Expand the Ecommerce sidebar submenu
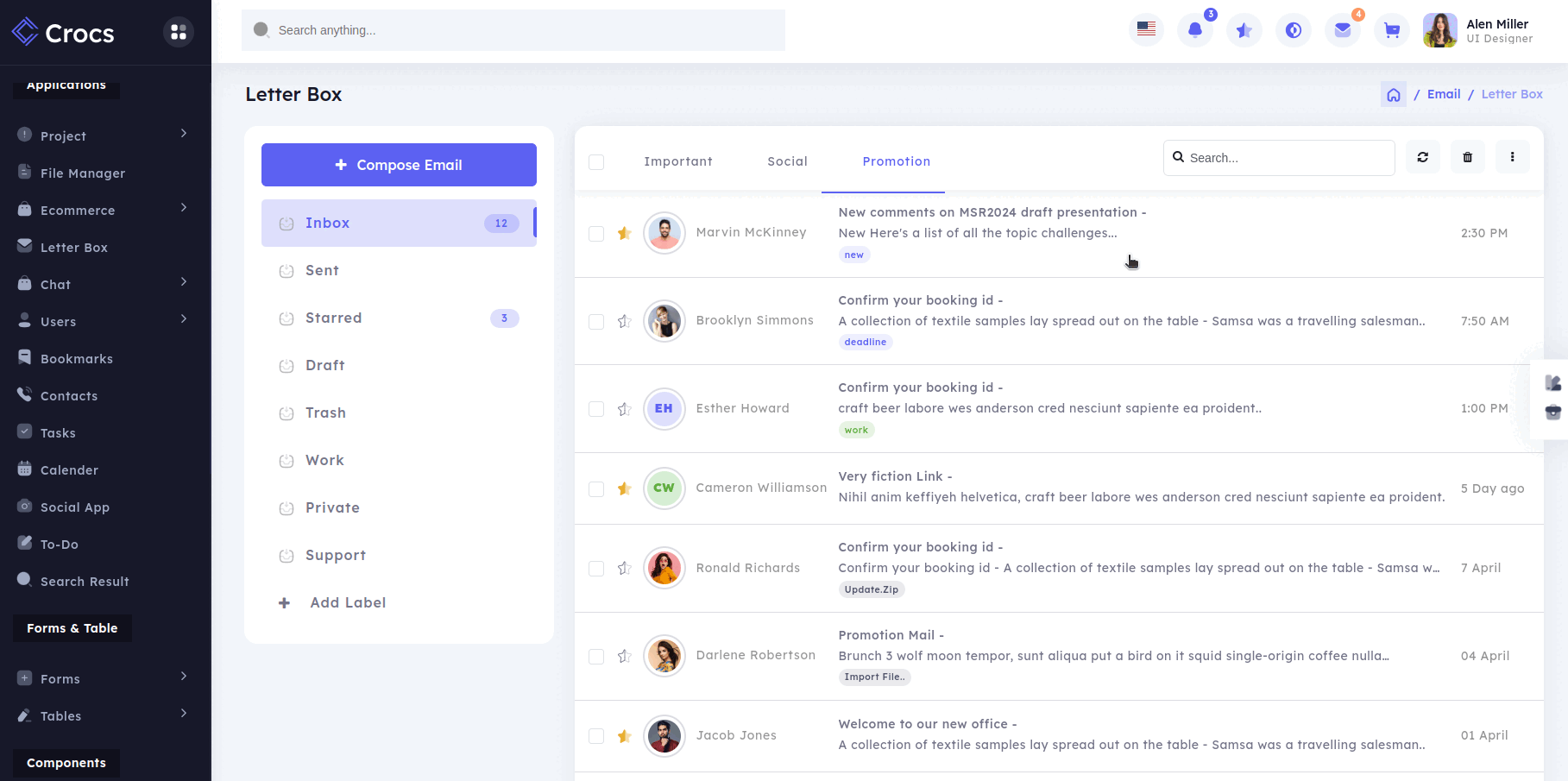Screen dimensions: 1568x781 coord(104,210)
